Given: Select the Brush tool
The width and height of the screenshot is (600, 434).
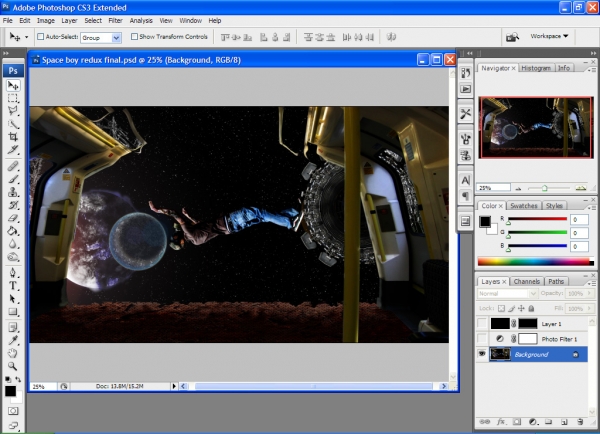Looking at the screenshot, I should point(13,179).
